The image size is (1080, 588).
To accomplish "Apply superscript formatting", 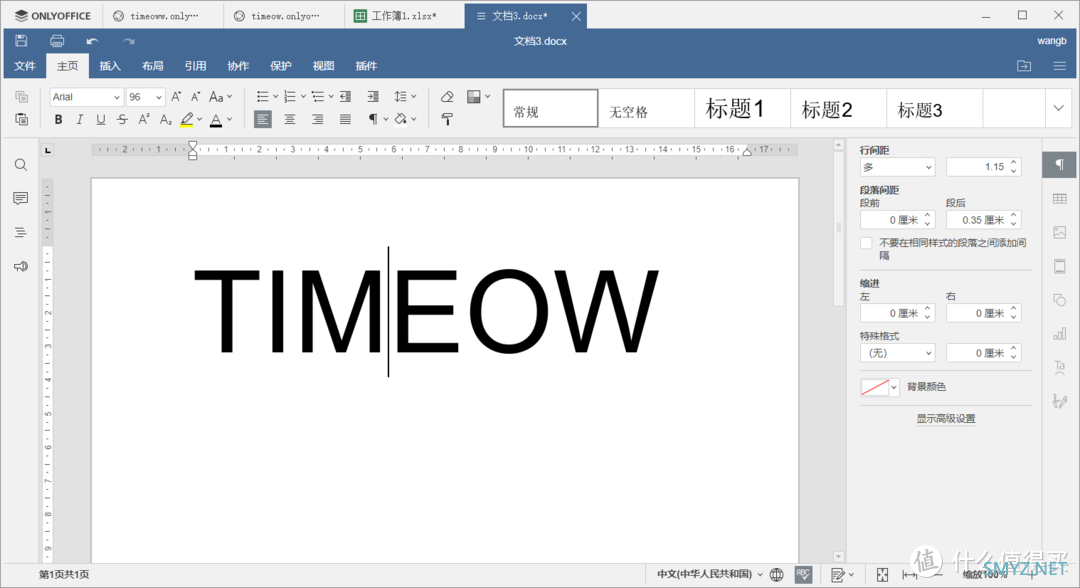I will tap(143, 119).
